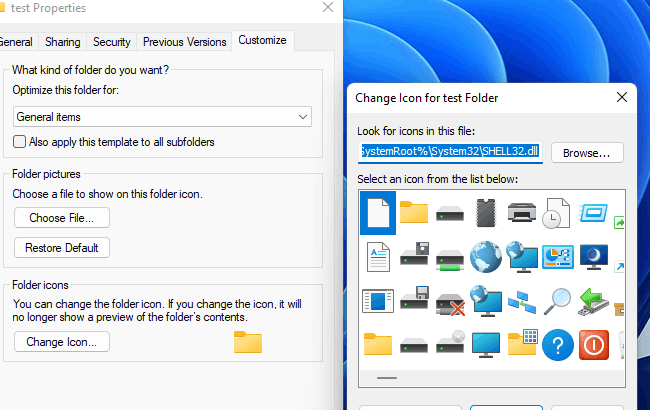Pick the floppy drive icon in third row
Image resolution: width=650 pixels, height=410 pixels.
coord(414,298)
